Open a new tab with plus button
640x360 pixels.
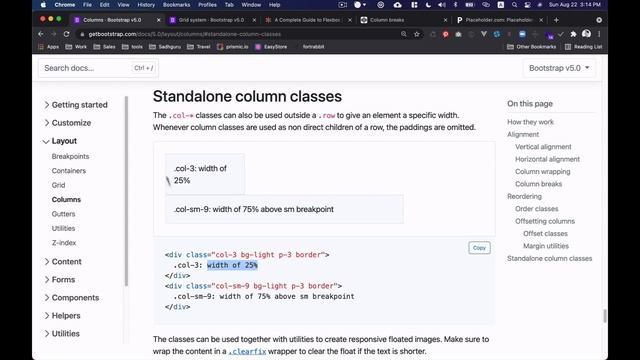coord(556,20)
